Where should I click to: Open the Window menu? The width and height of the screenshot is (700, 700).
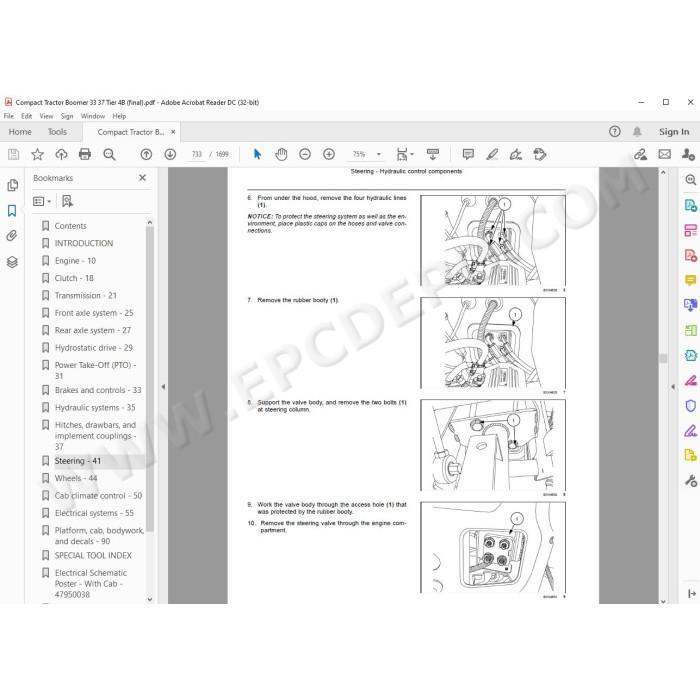tap(93, 116)
